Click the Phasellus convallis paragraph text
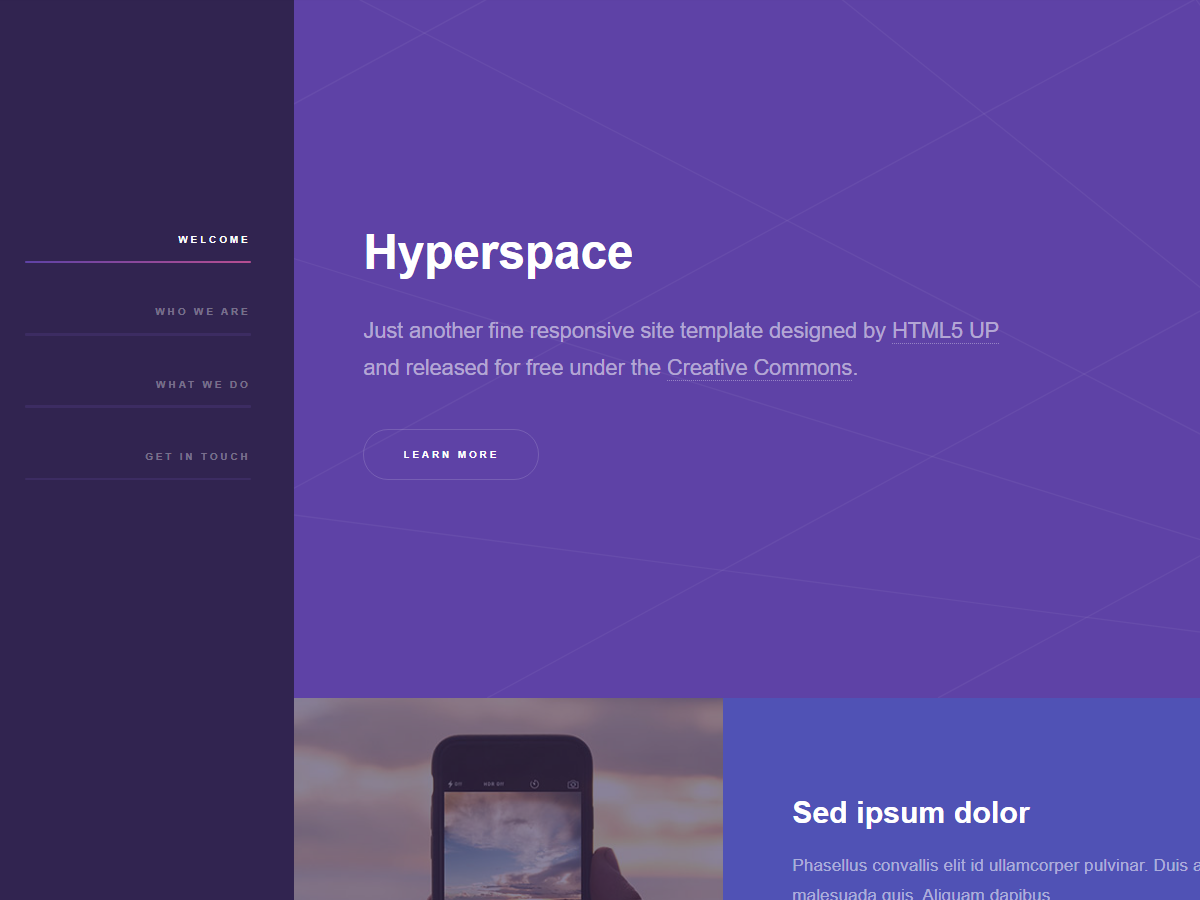 [x=996, y=879]
